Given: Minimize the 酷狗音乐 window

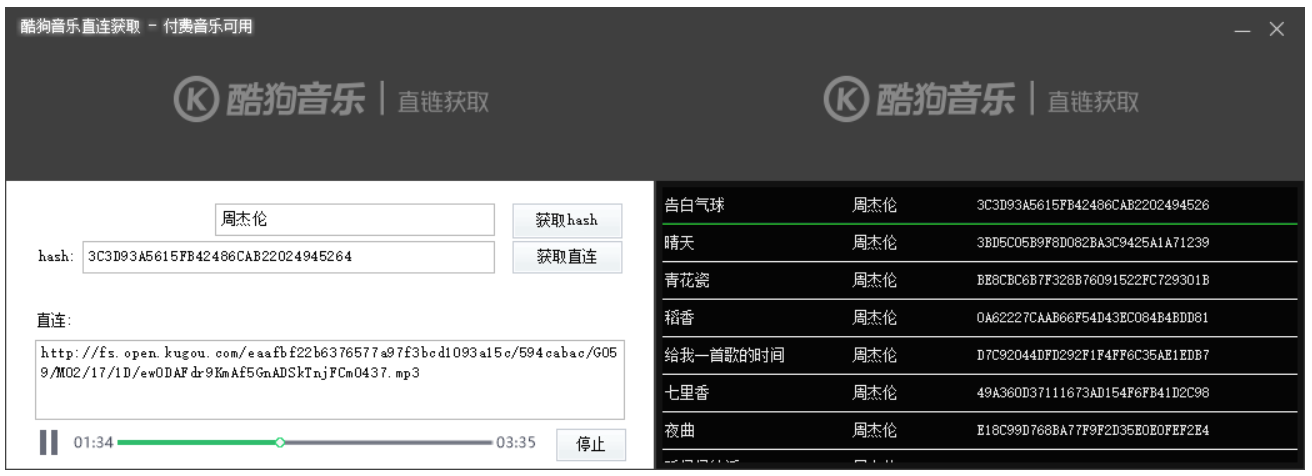Looking at the screenshot, I should click(x=1242, y=30).
